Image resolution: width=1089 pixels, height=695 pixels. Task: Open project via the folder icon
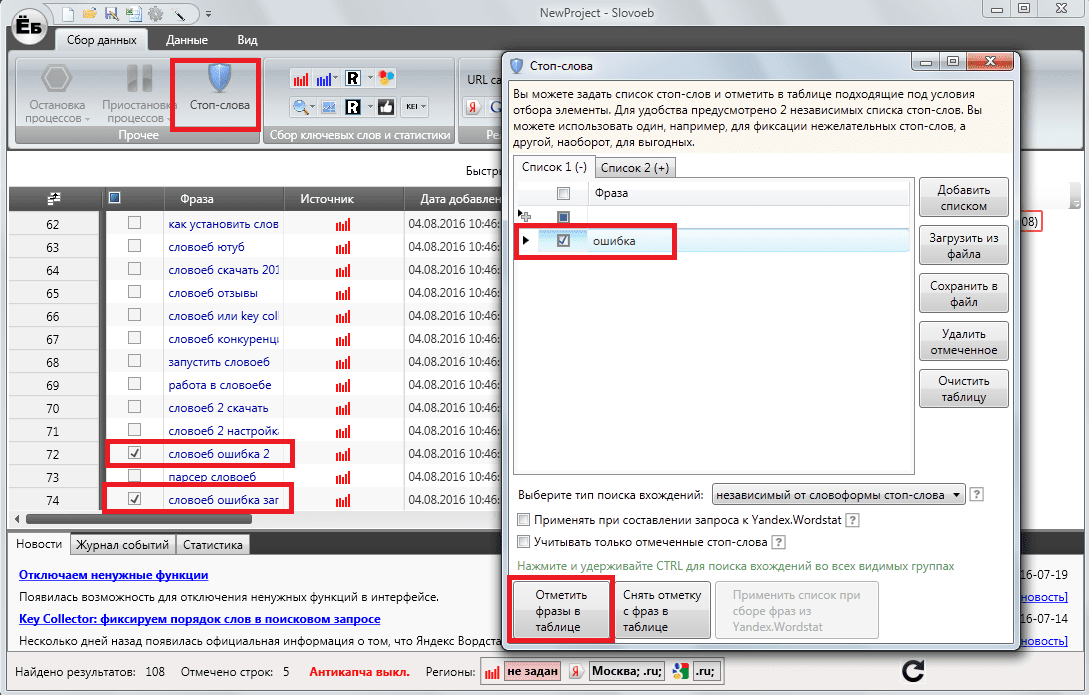click(x=89, y=13)
